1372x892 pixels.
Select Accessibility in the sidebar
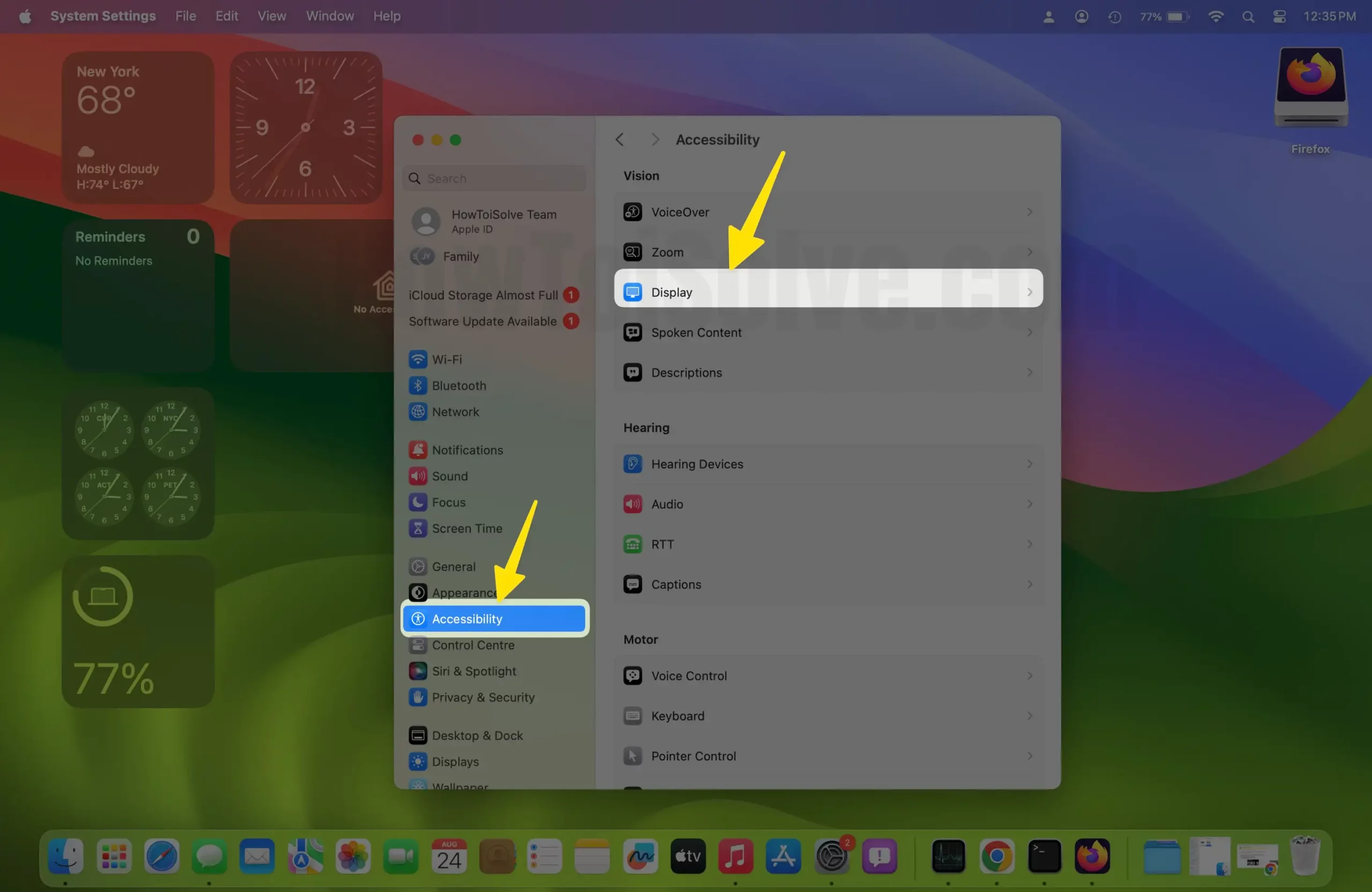coord(495,619)
